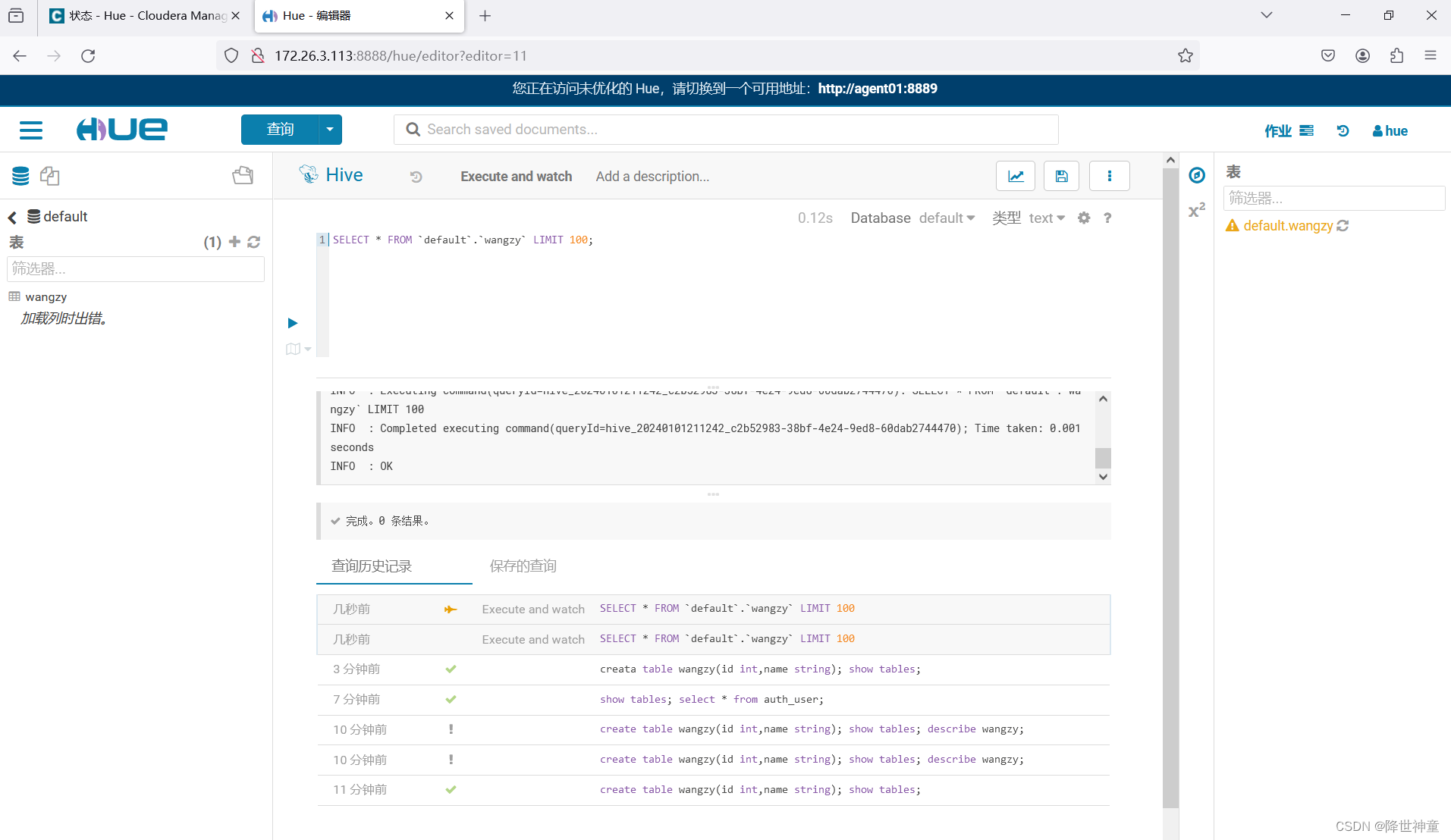Go back from default database
This screenshot has height=840, width=1451.
click(12, 218)
